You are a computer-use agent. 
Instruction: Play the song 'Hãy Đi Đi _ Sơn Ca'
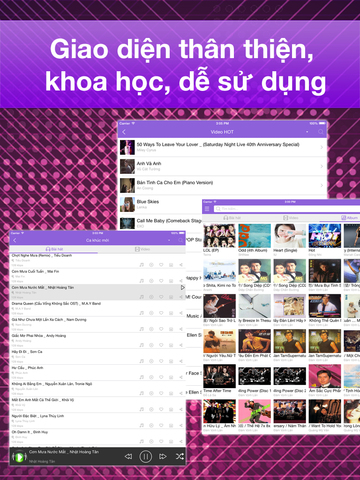[x=27, y=352]
